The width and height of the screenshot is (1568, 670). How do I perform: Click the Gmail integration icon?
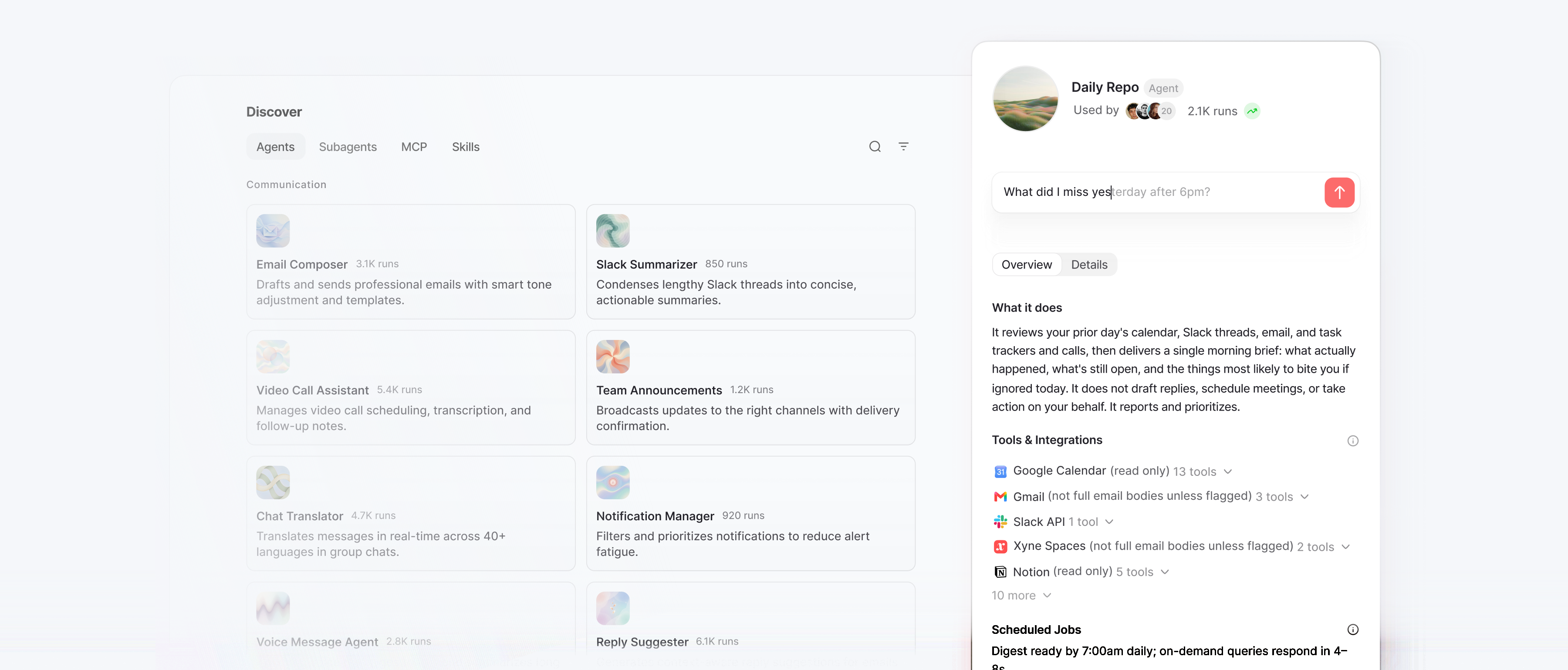tap(1000, 497)
